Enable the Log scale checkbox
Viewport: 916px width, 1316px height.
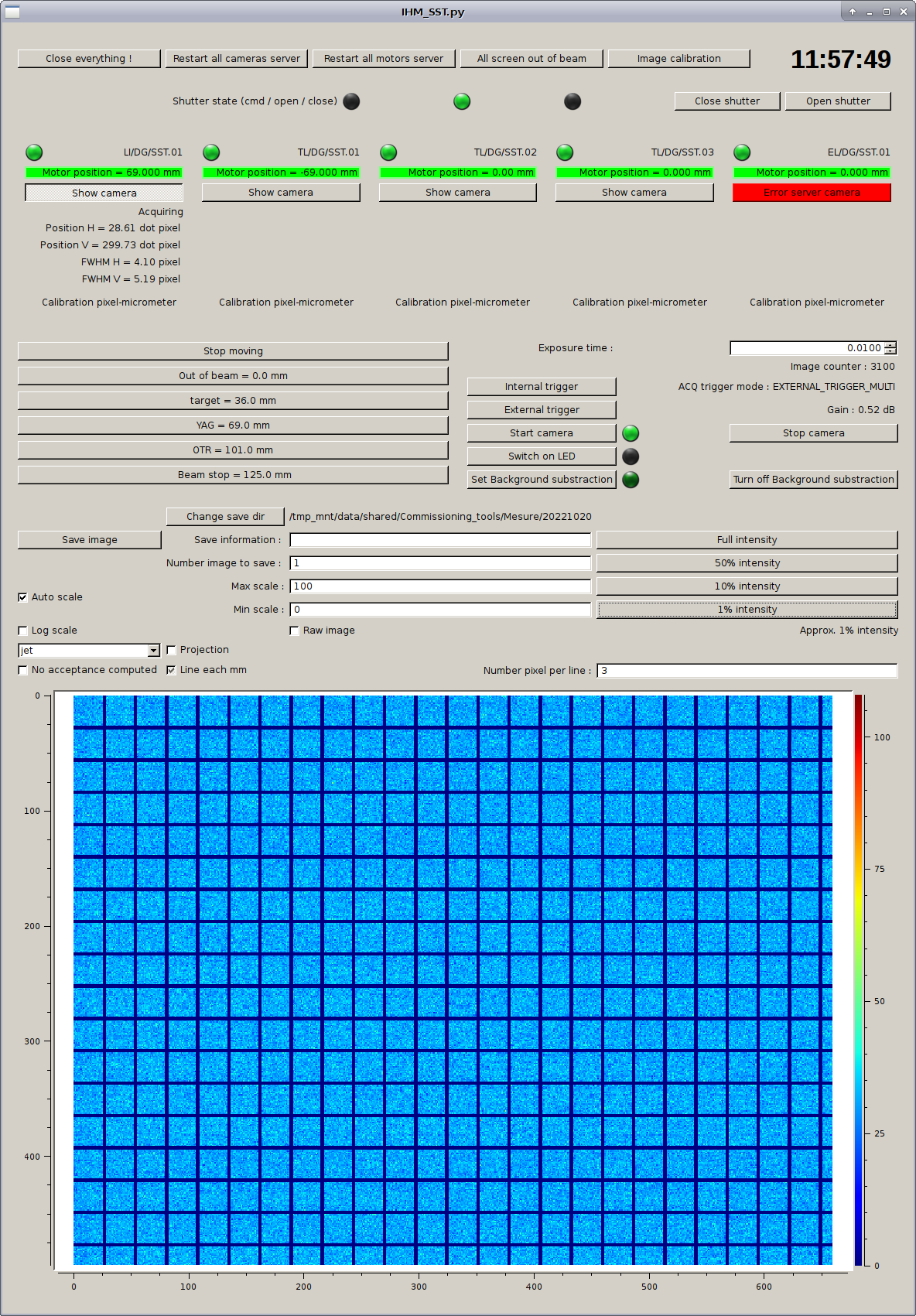pos(22,631)
